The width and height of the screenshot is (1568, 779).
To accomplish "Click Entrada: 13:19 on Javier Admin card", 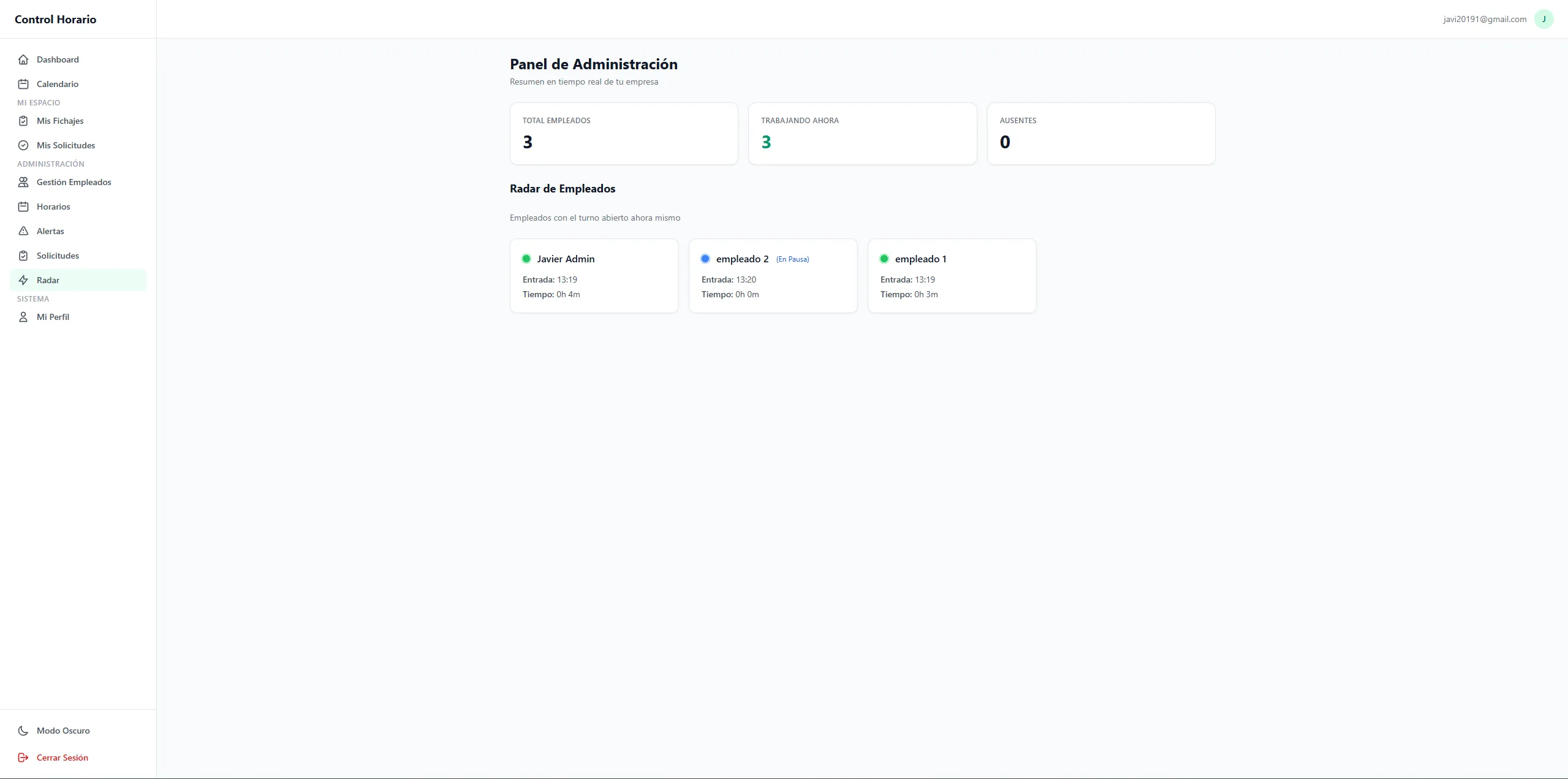I will coord(550,279).
